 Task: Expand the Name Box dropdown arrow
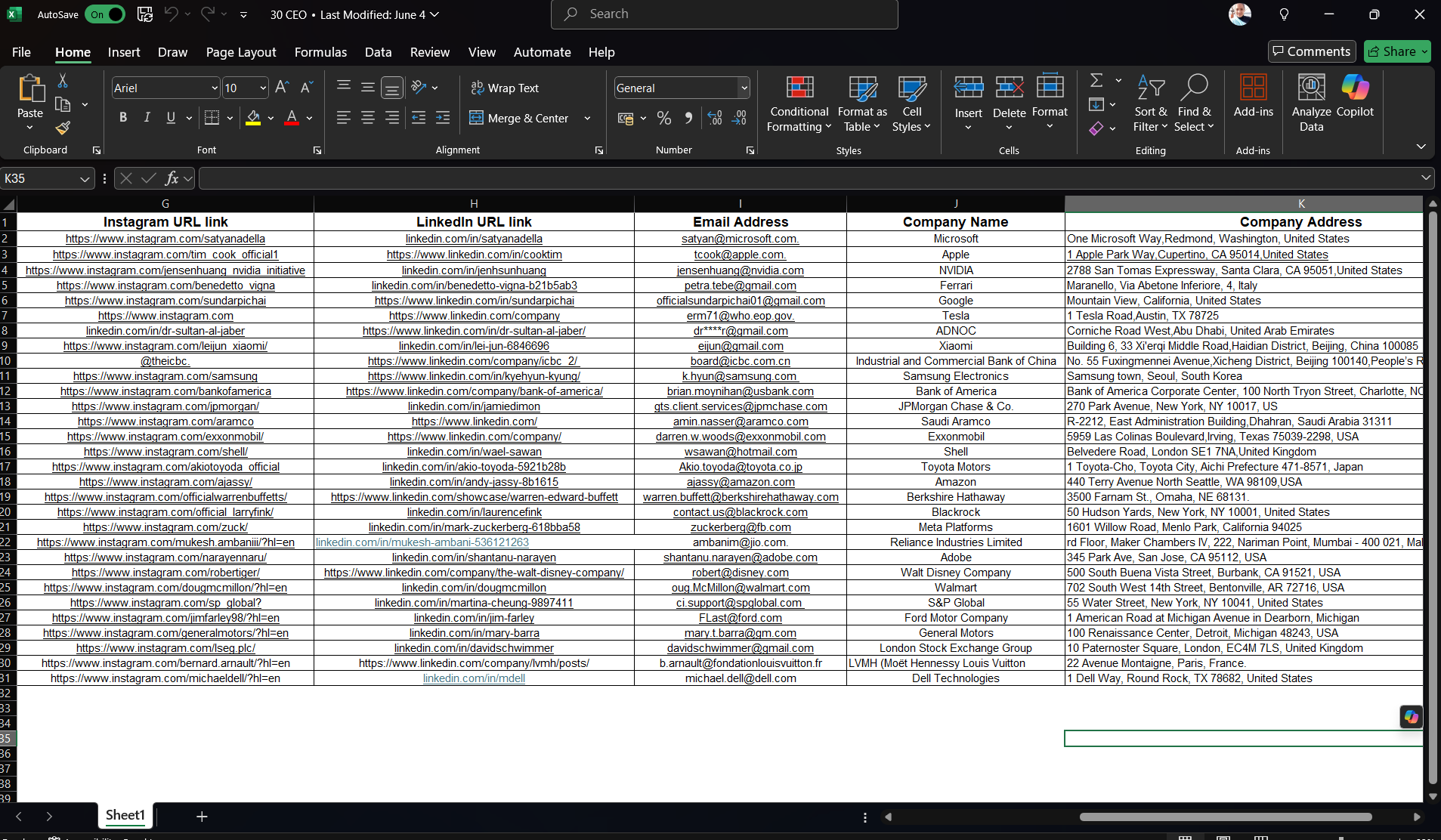85,179
